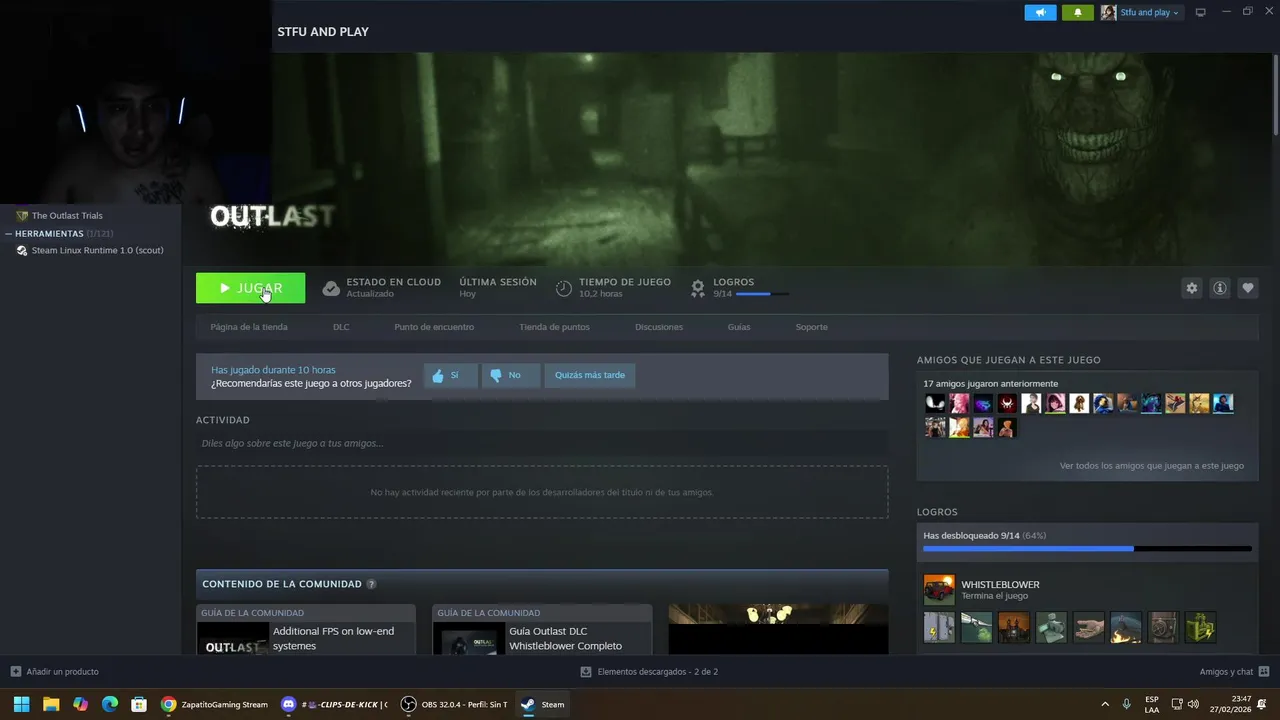
Task: Open the Tienda de puntos tab
Action: tap(554, 327)
